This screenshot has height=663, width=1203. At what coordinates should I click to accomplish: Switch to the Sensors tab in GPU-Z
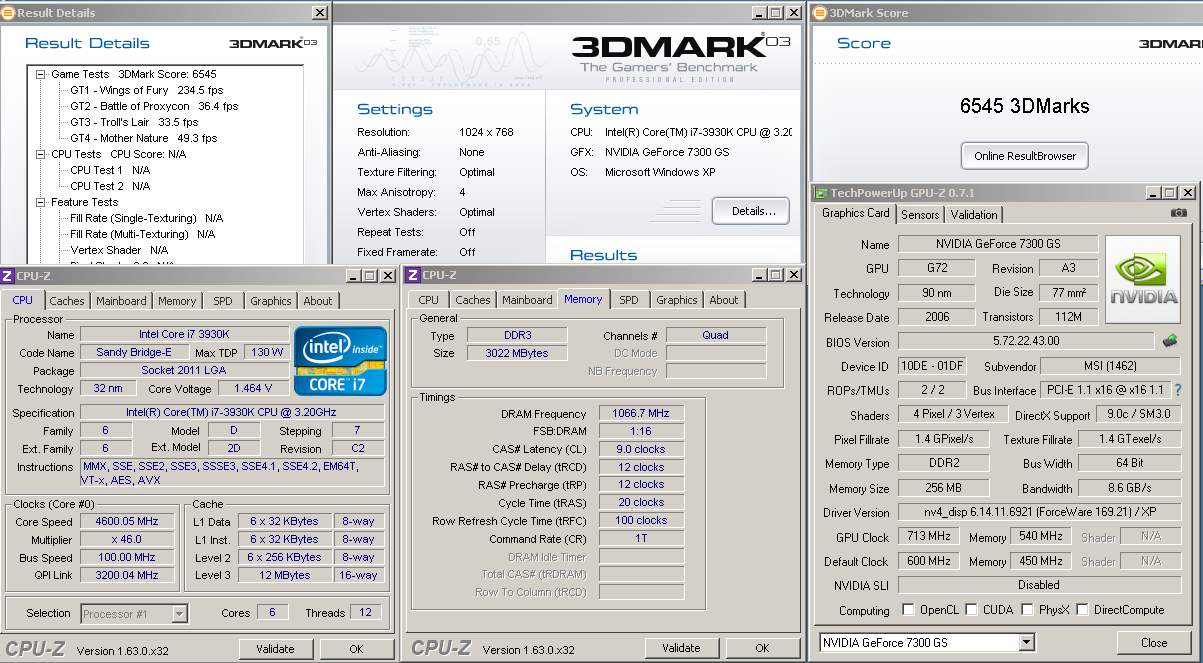coord(920,214)
